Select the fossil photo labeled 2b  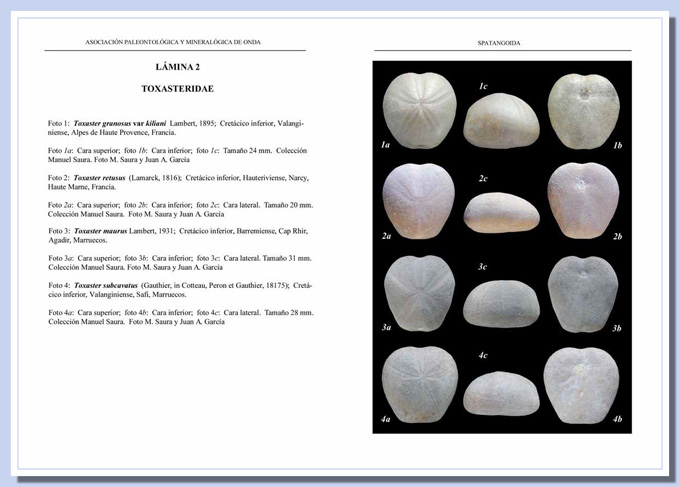583,201
